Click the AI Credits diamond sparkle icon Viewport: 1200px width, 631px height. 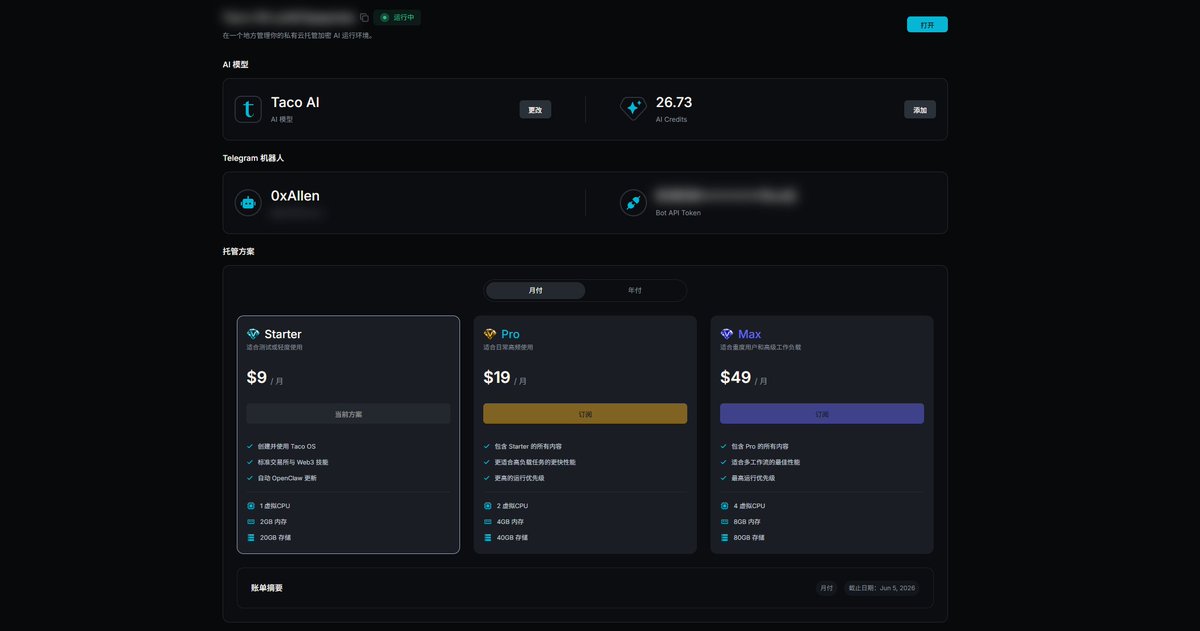633,109
